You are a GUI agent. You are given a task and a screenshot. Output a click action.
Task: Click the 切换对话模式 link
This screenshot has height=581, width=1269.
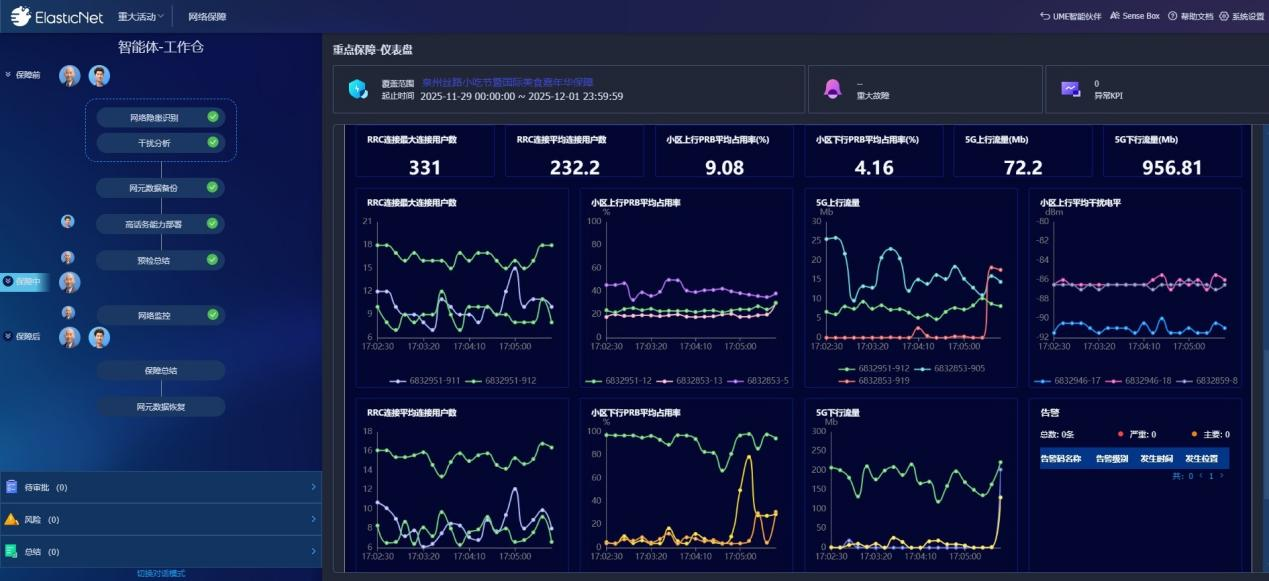tap(161, 573)
